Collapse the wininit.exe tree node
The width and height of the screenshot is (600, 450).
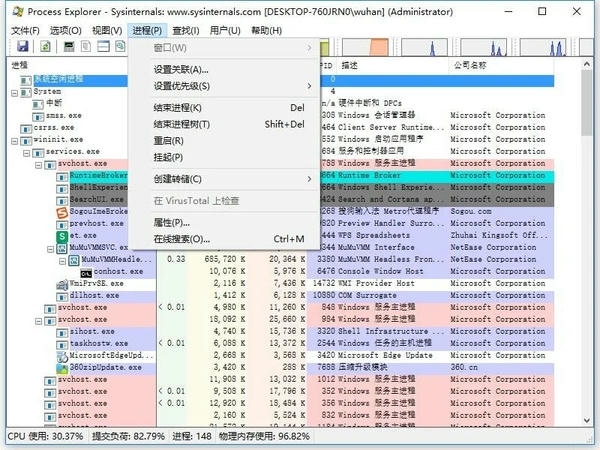click(15, 141)
